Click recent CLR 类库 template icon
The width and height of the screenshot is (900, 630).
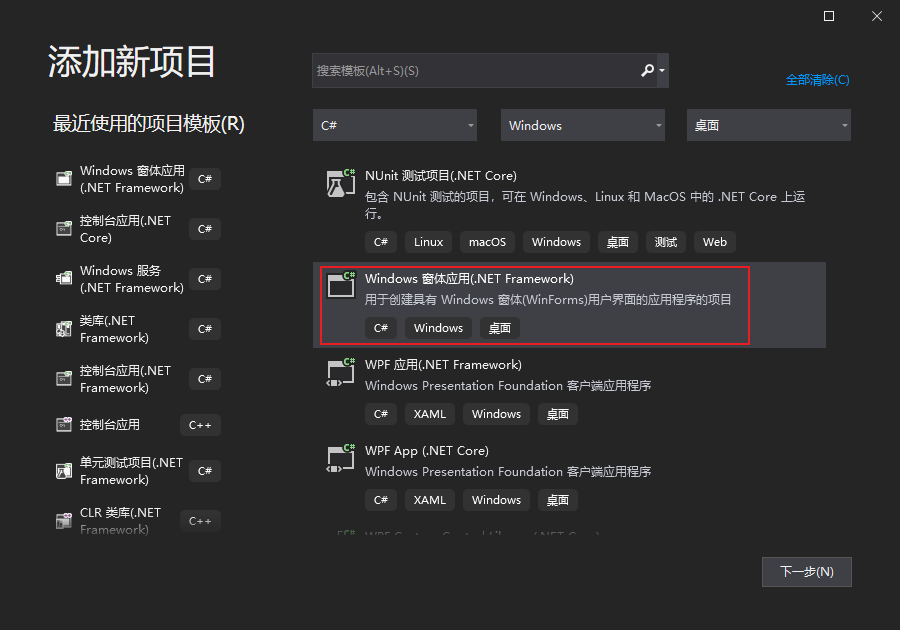click(64, 520)
